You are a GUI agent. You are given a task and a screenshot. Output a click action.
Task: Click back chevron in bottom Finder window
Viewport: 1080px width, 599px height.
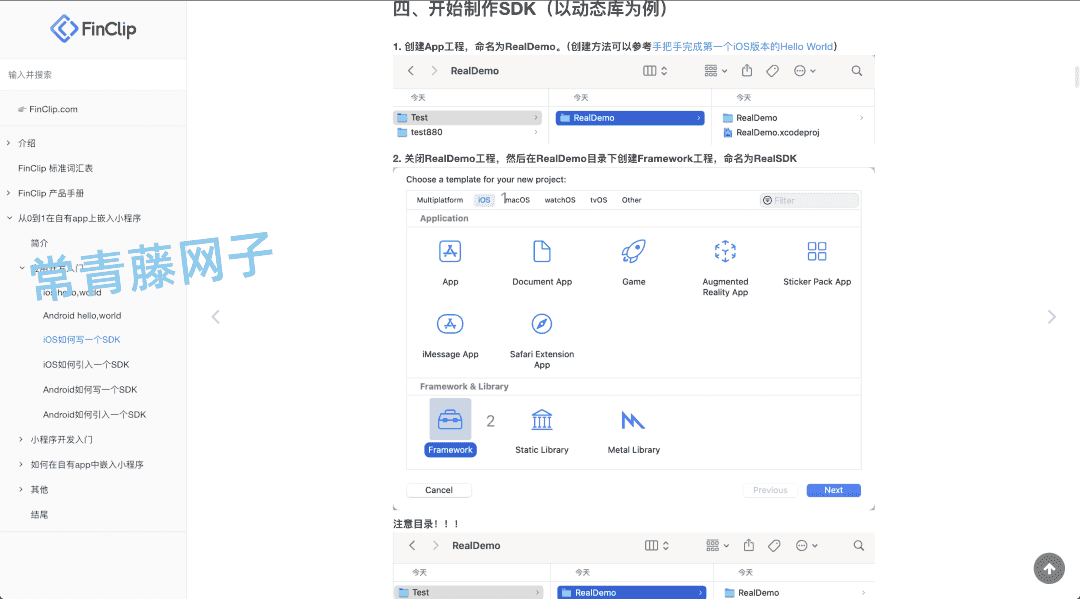tap(413, 545)
